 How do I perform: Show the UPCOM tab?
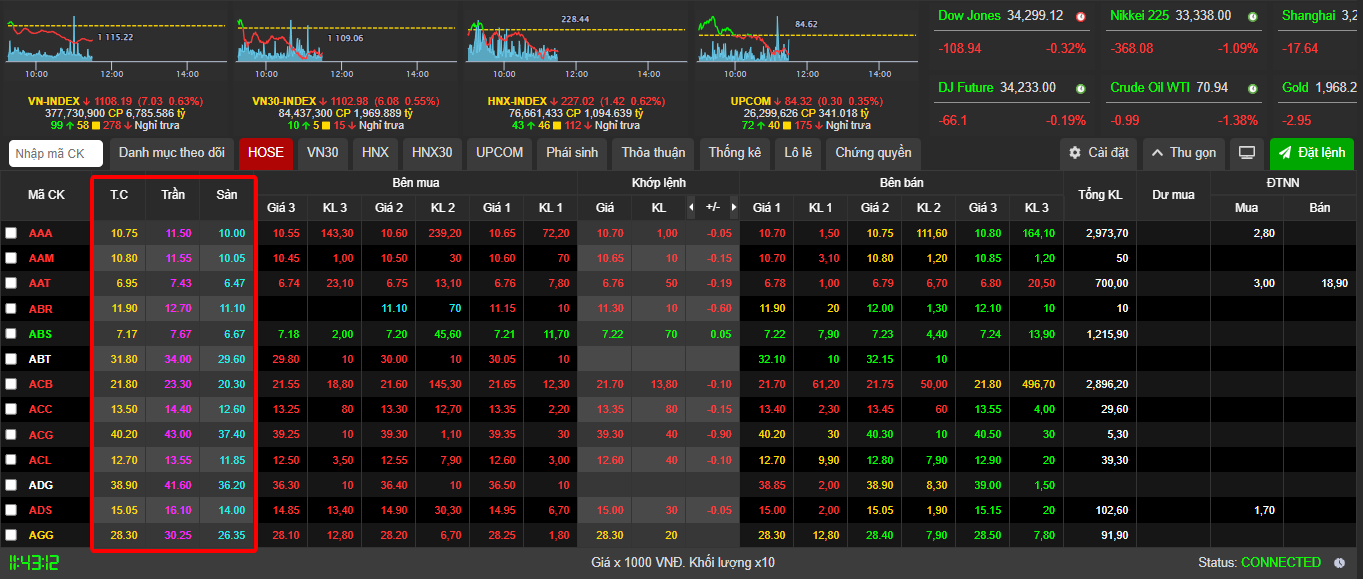(500, 153)
